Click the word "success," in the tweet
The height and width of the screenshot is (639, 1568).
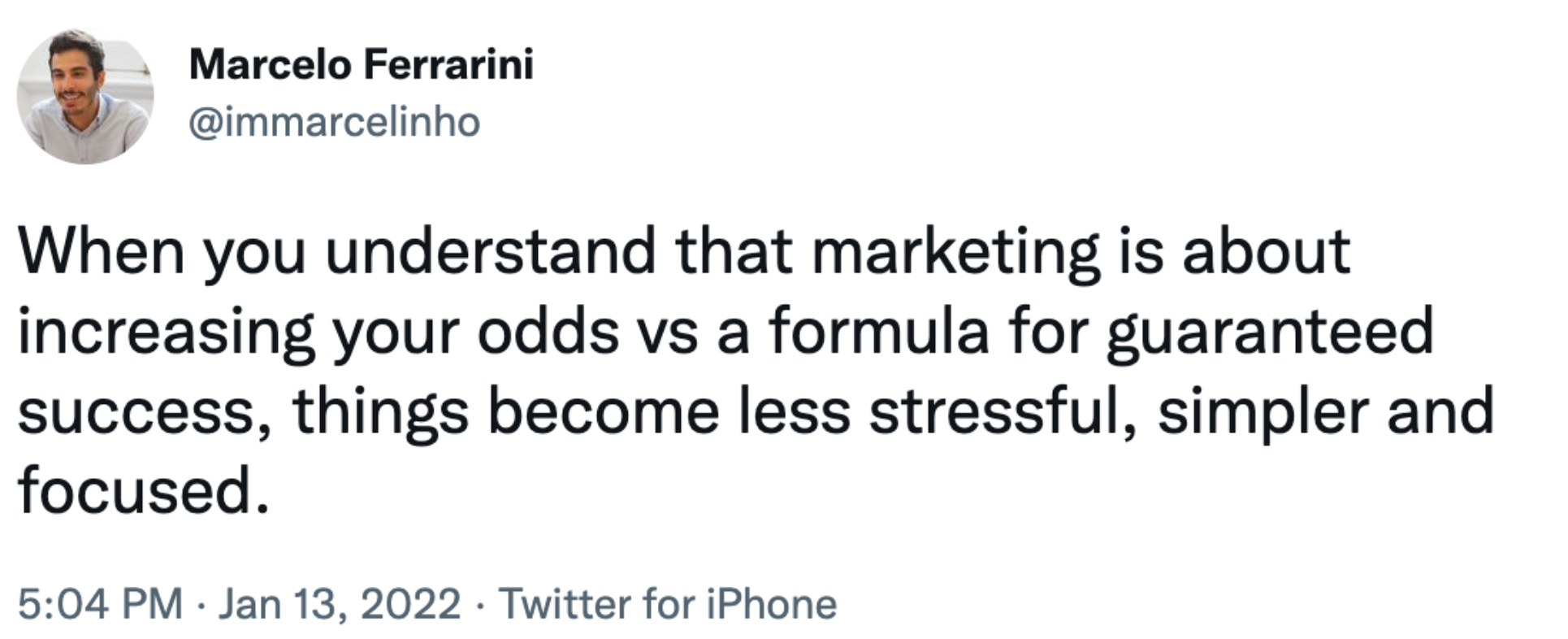[145, 413]
